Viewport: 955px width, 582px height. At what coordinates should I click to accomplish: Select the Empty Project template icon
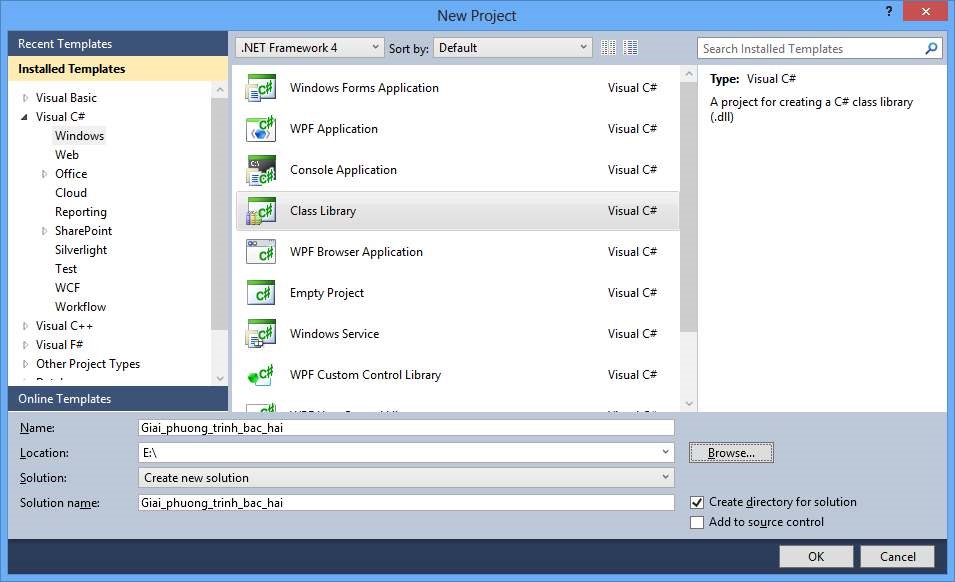click(x=261, y=293)
